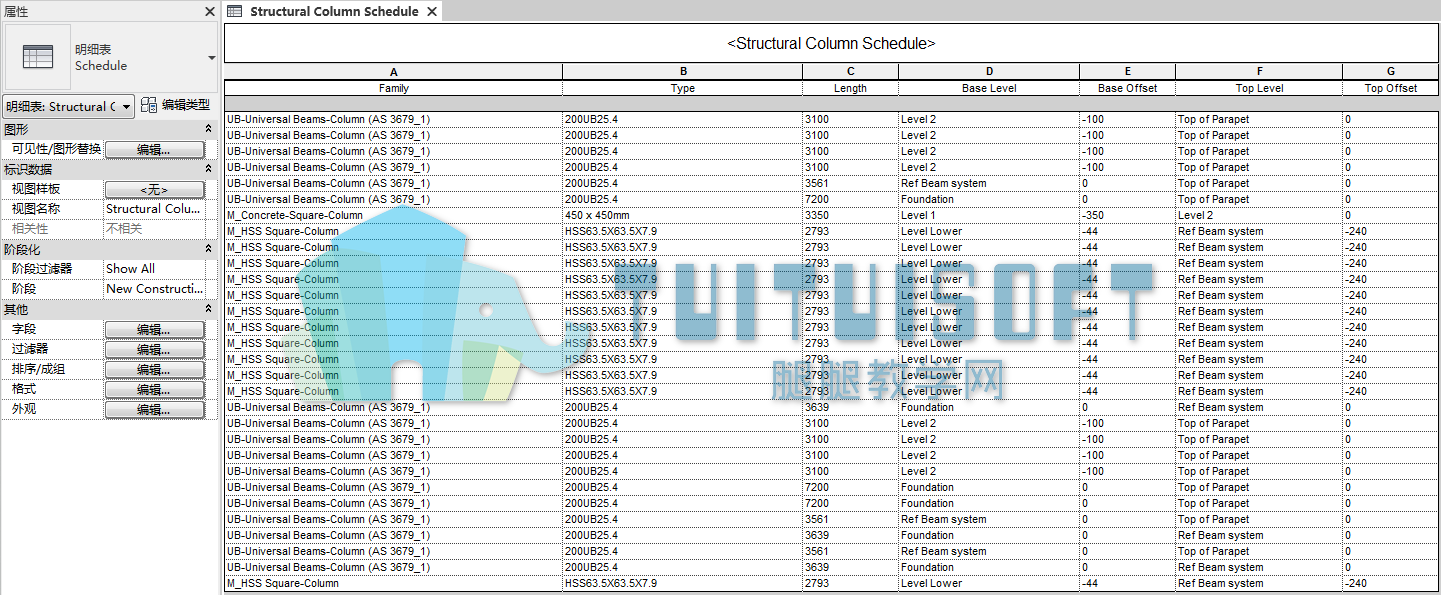Viewport: 1441px width, 595px height.
Task: Click the 视图名称 value field
Action: click(x=155, y=209)
